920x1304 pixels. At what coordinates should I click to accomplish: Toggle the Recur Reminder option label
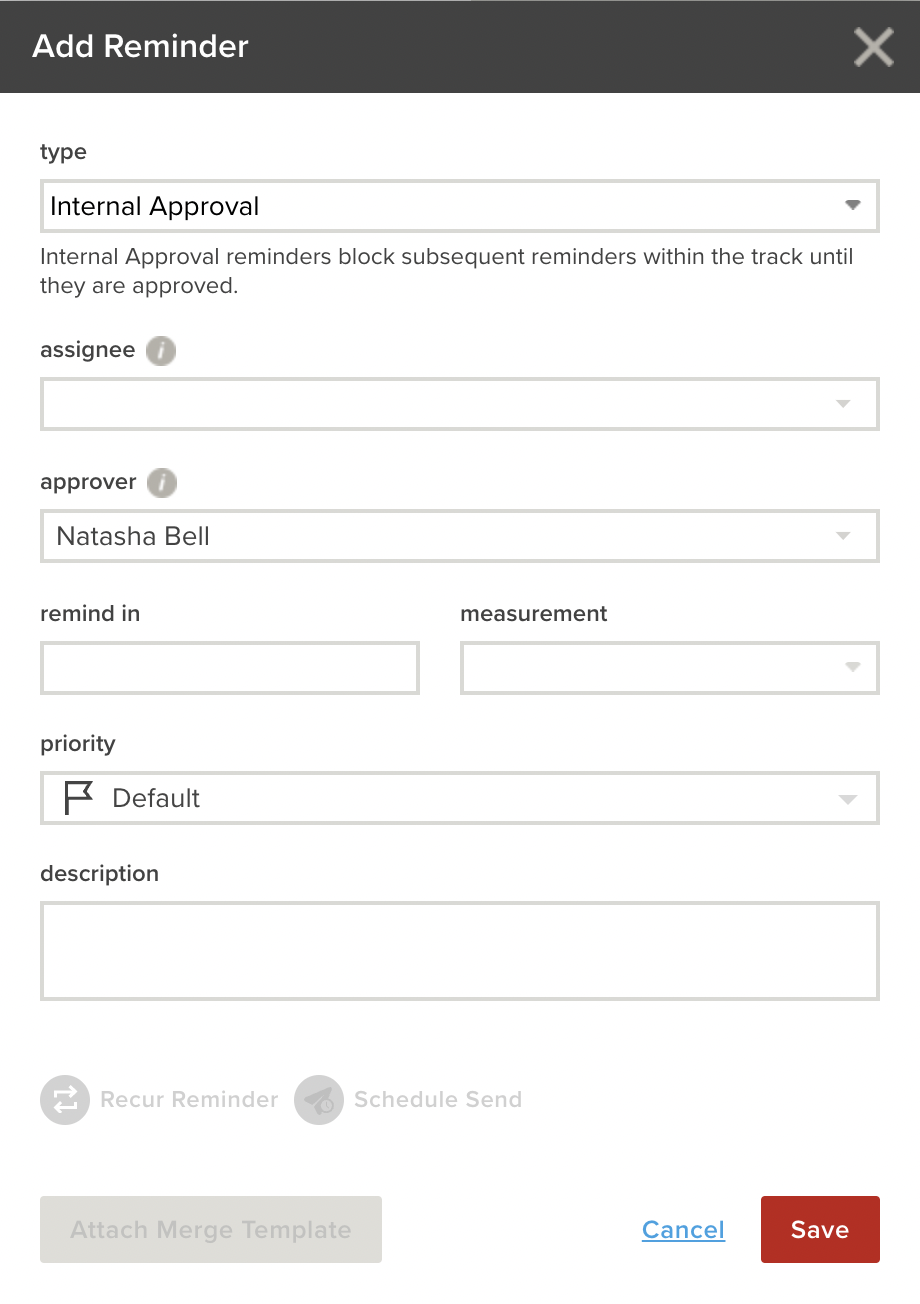pyautogui.click(x=189, y=1100)
